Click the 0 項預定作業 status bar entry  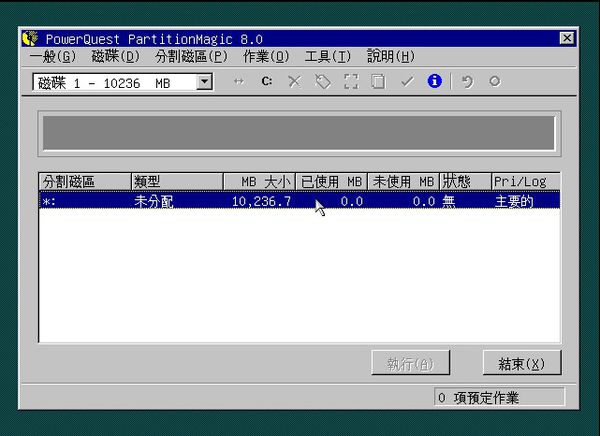pos(499,397)
